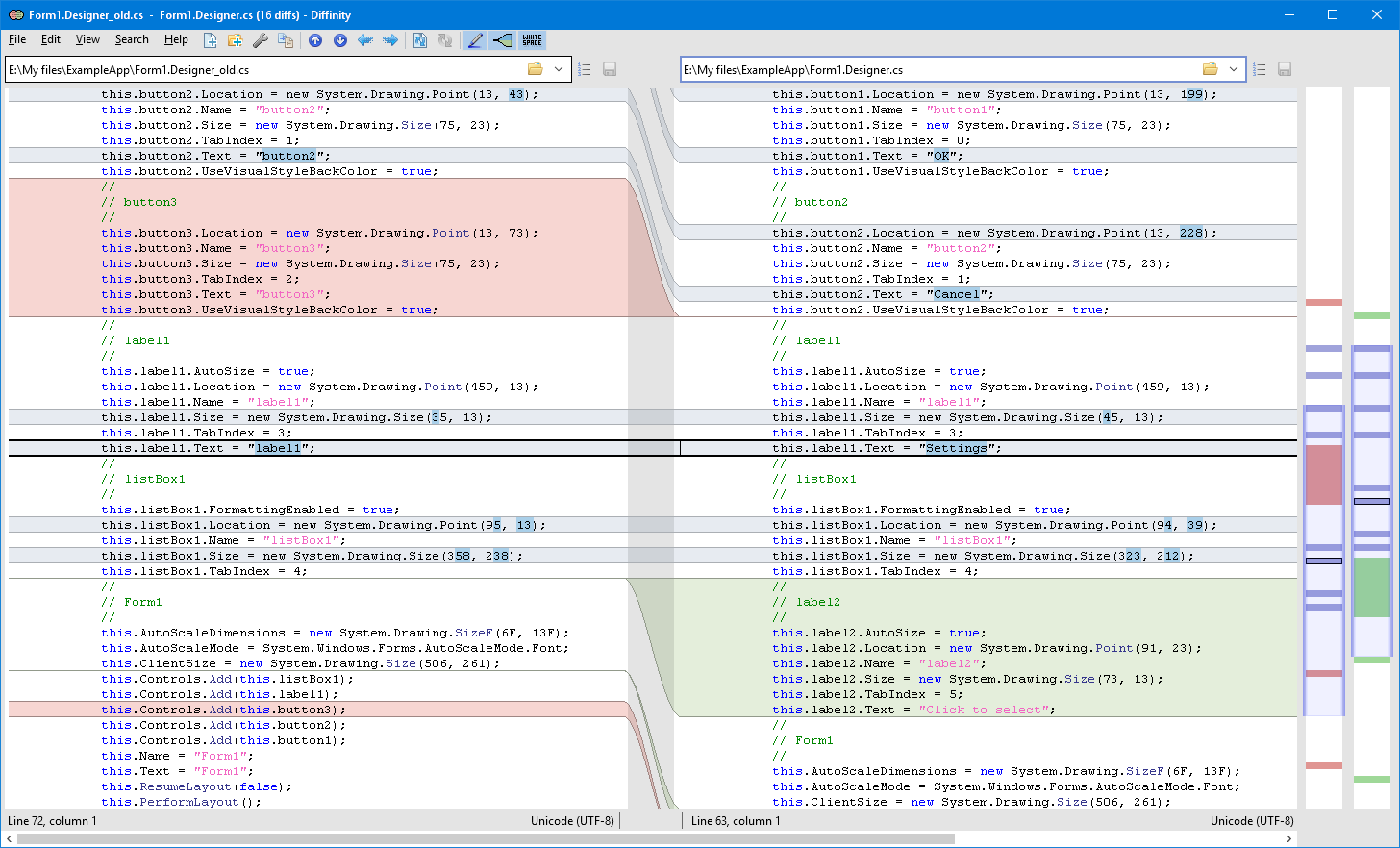Viewport: 1400px width, 848px height.
Task: Toggle the pen highlight differences button
Action: coord(475,40)
